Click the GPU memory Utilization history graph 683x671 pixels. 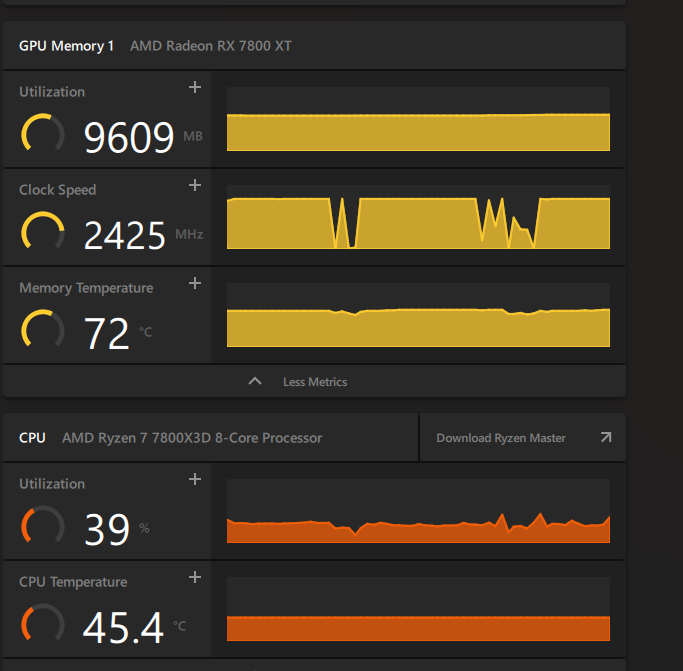click(x=418, y=119)
